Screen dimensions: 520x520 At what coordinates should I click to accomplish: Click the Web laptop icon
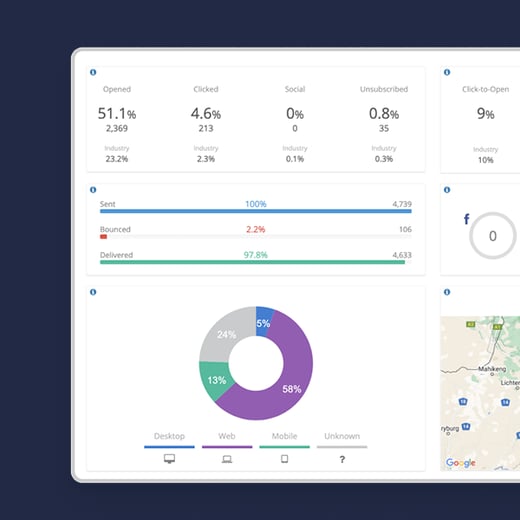[227, 459]
